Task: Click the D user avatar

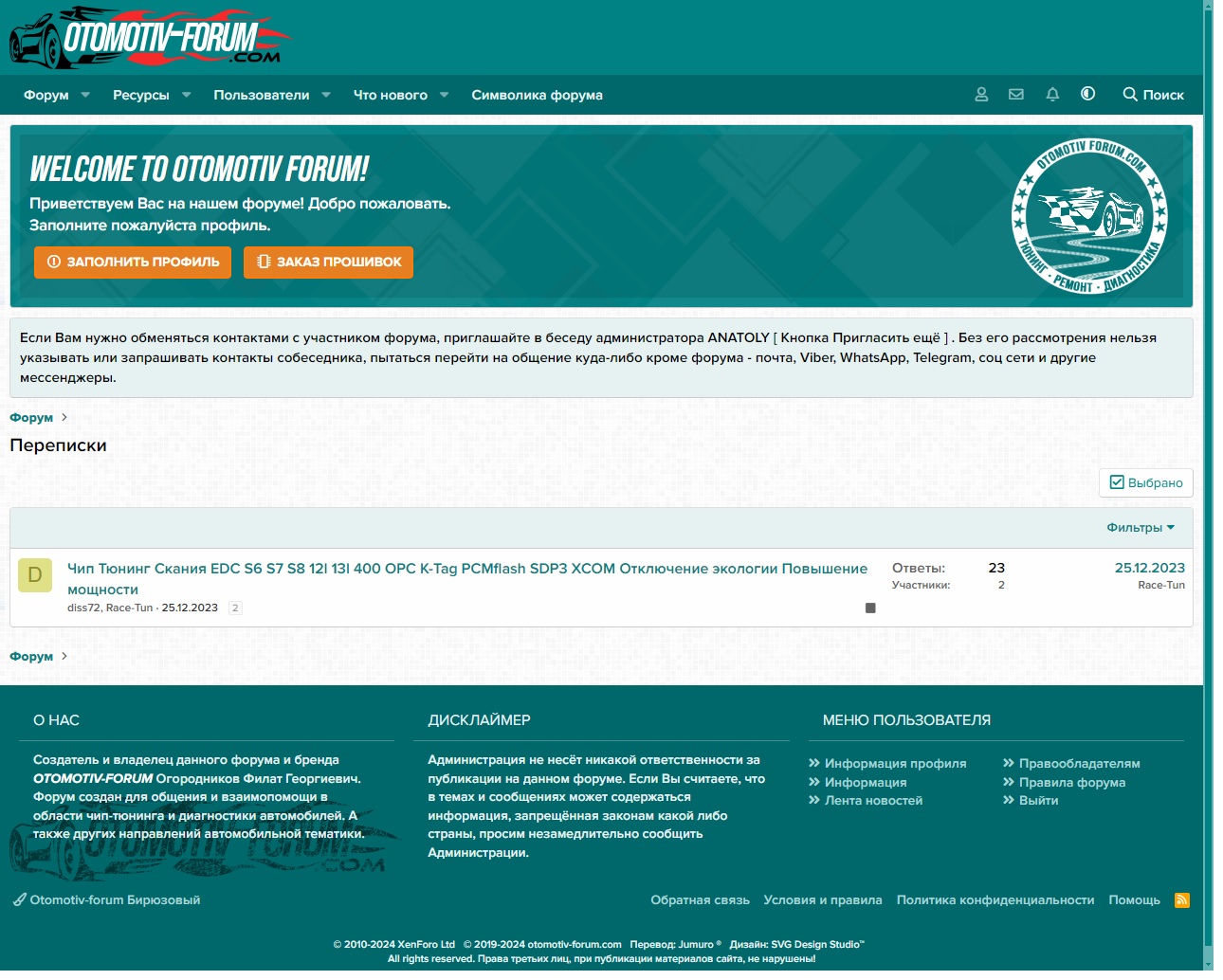Action: (35, 575)
